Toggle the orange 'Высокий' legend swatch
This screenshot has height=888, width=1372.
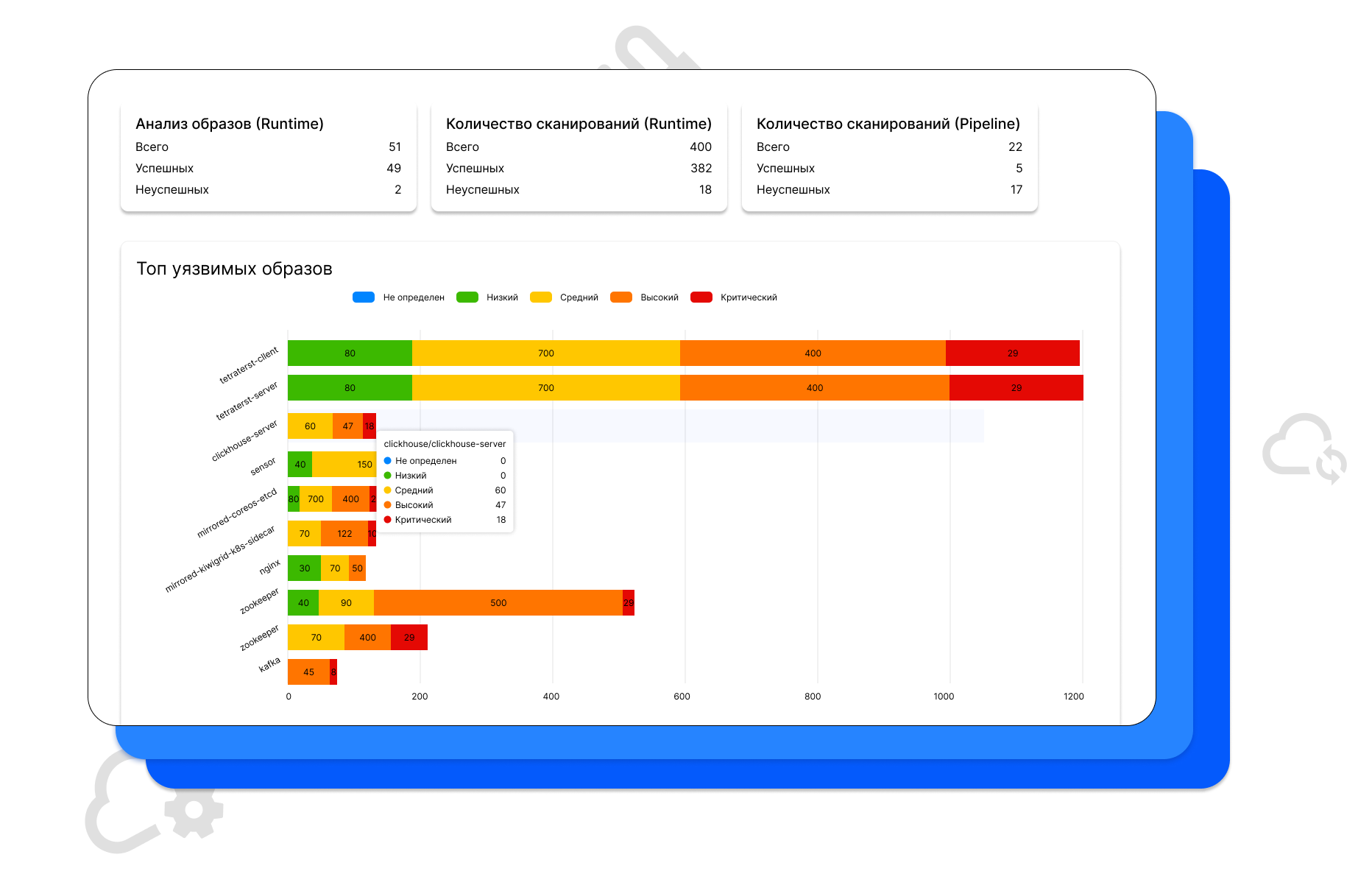[x=621, y=297]
